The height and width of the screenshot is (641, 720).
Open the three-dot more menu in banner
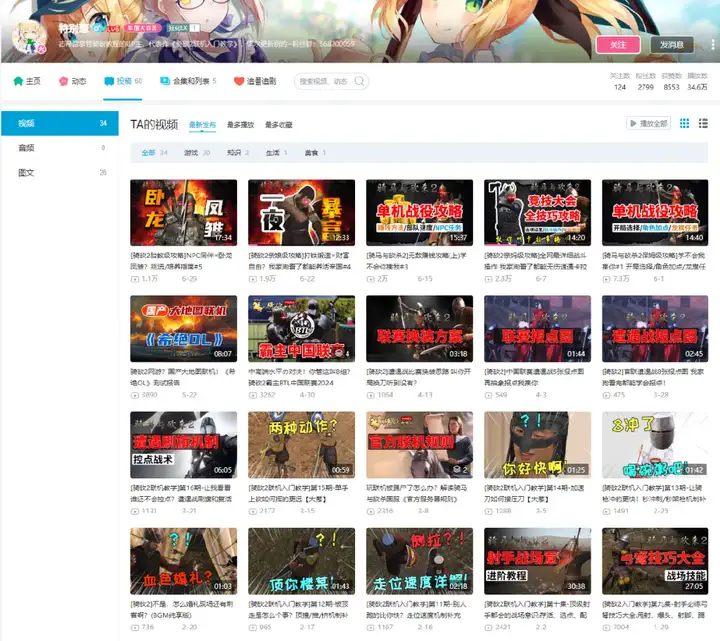click(x=712, y=45)
